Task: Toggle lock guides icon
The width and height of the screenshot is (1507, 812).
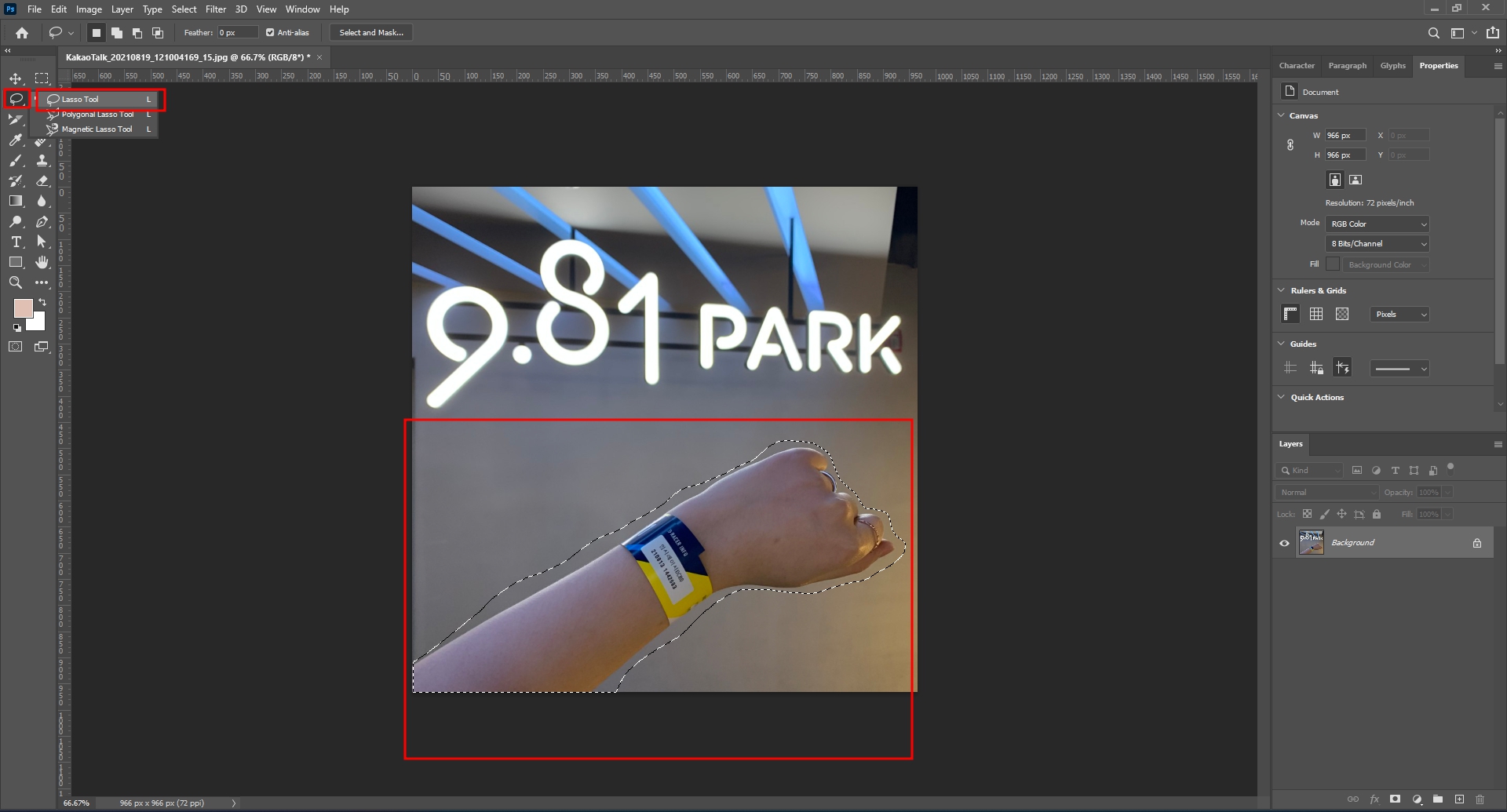Action: coord(1316,368)
